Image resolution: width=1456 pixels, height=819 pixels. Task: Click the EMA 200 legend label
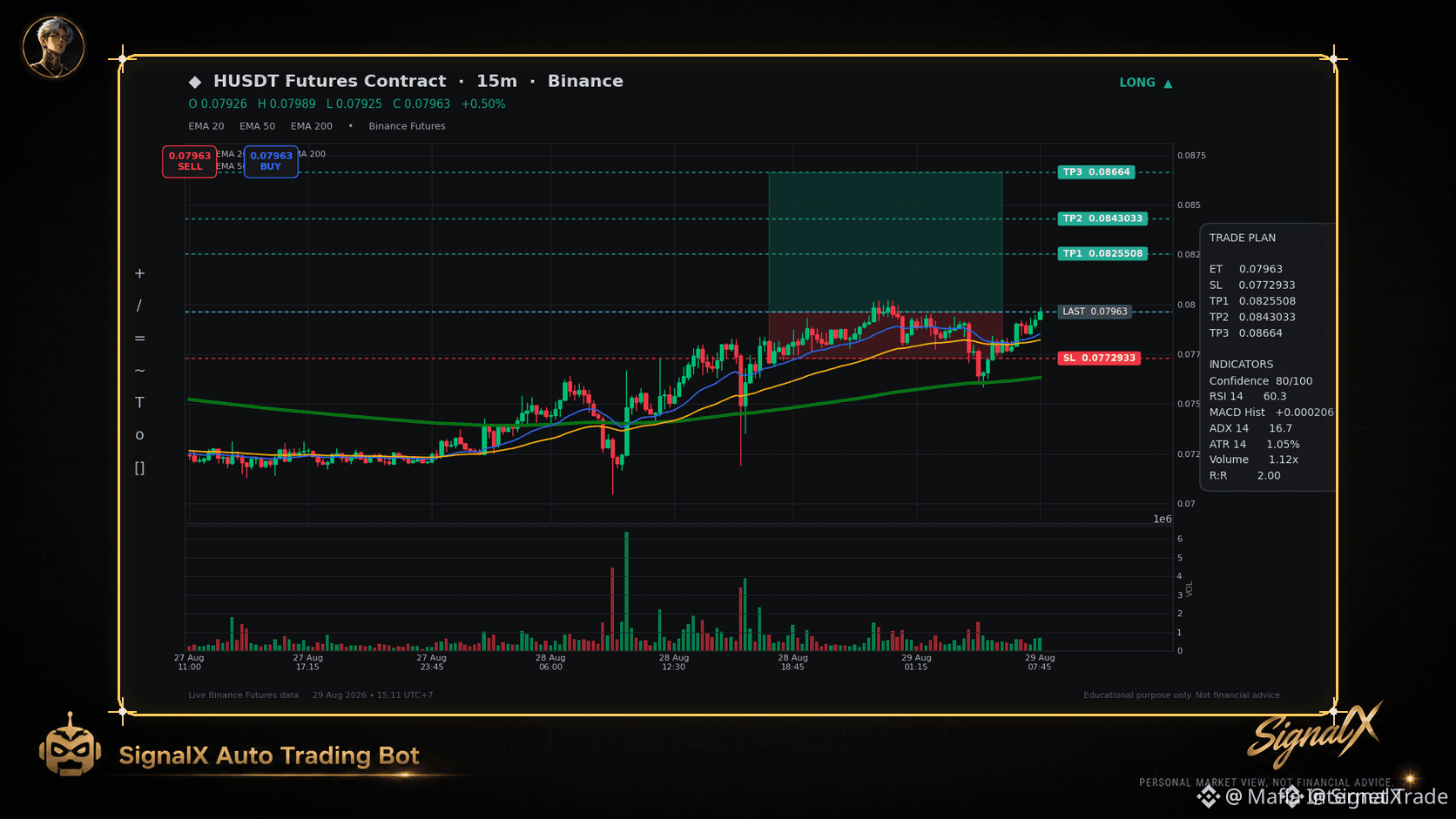click(x=312, y=126)
